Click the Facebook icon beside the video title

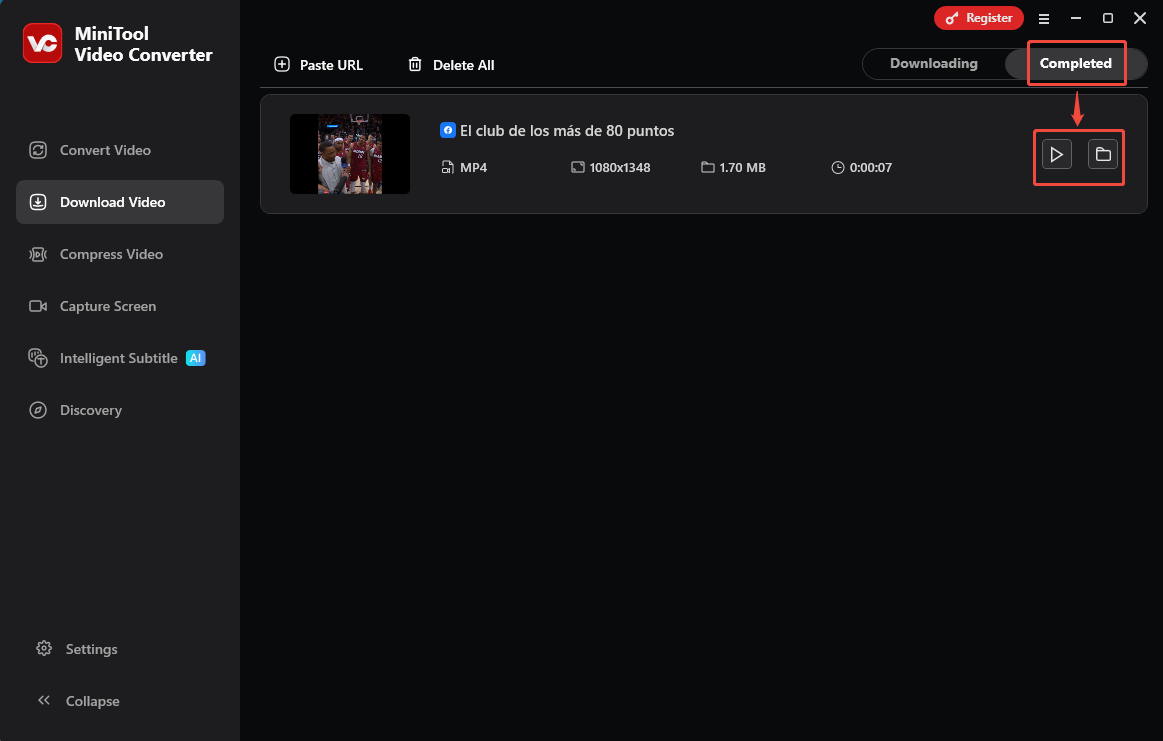click(448, 130)
